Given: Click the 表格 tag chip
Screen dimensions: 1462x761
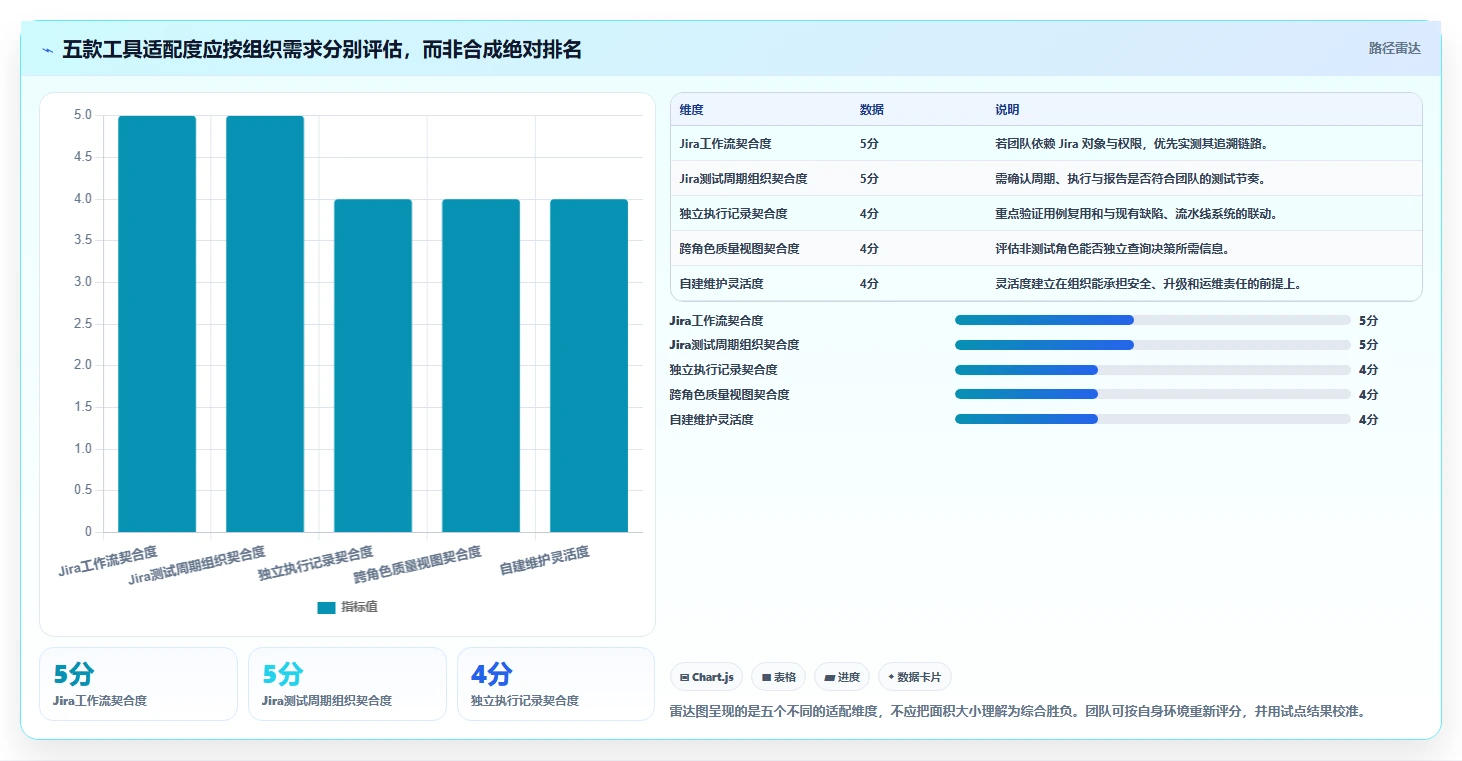Looking at the screenshot, I should (x=778, y=677).
